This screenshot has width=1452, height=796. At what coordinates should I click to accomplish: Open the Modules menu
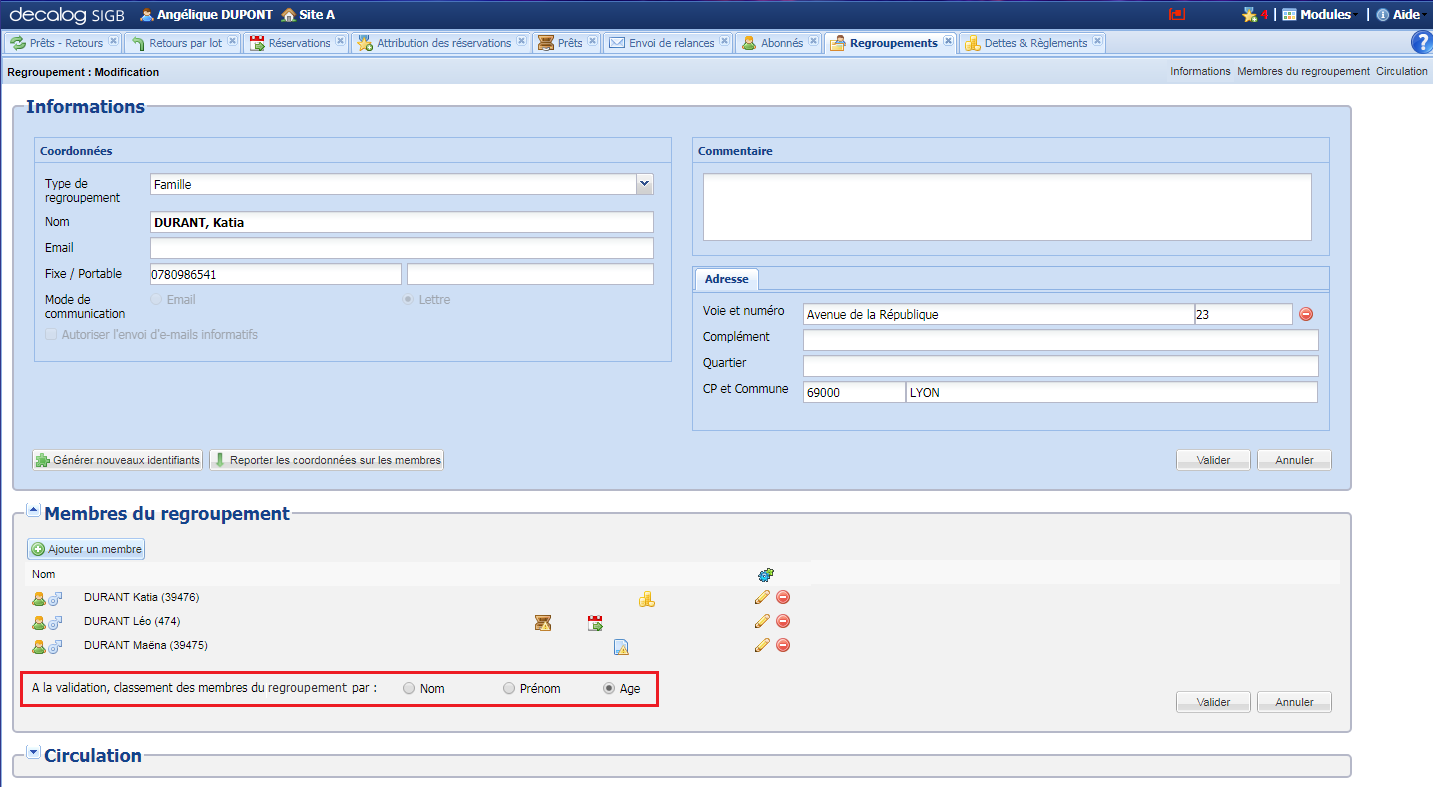[1317, 15]
